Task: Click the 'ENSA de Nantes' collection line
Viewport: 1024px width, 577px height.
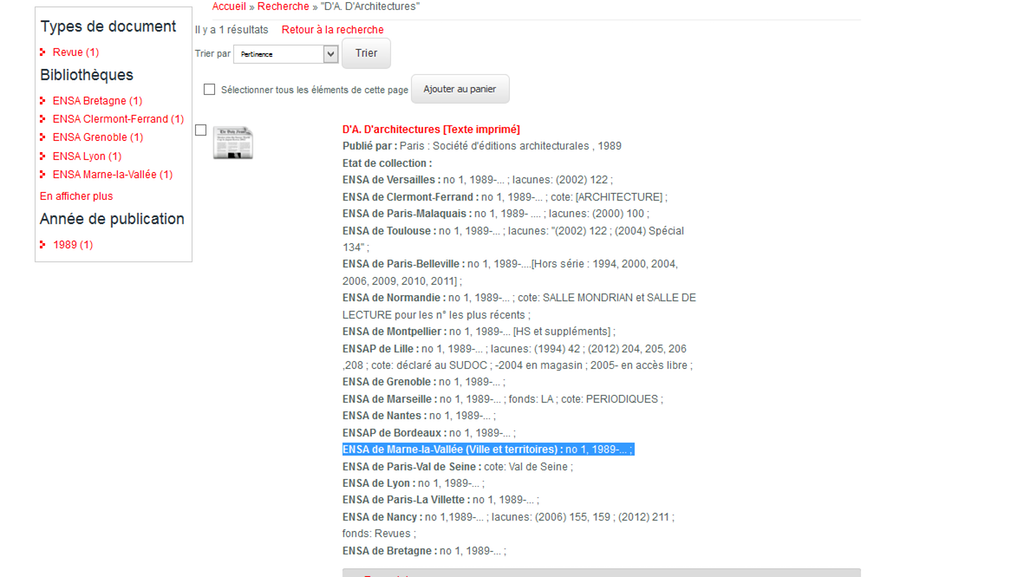Action: click(x=419, y=416)
